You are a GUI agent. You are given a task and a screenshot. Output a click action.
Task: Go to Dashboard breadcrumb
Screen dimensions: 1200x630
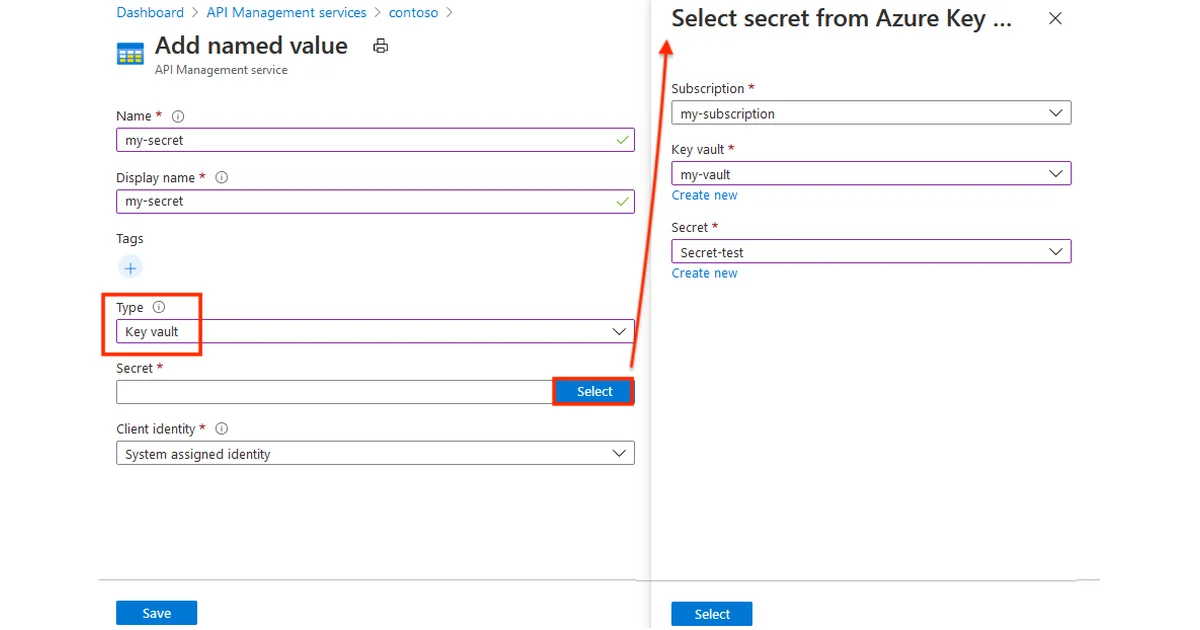(150, 13)
